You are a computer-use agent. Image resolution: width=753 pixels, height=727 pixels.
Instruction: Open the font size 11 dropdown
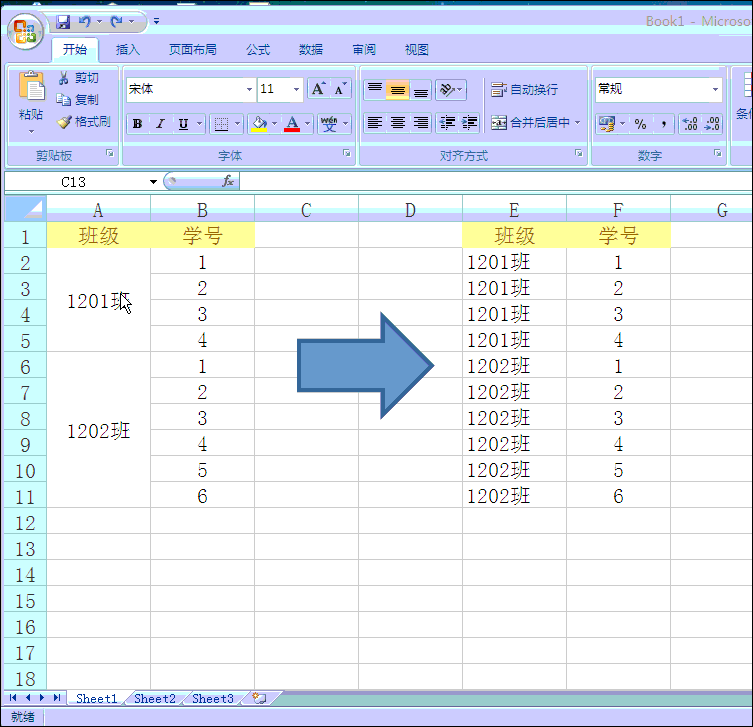pyautogui.click(x=296, y=89)
